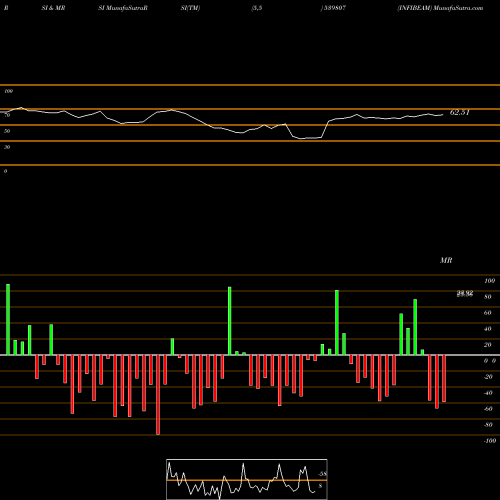Viewport: 500px width, 500px height.
Task: Click the RSI axis label 50
Action: pos(7,131)
